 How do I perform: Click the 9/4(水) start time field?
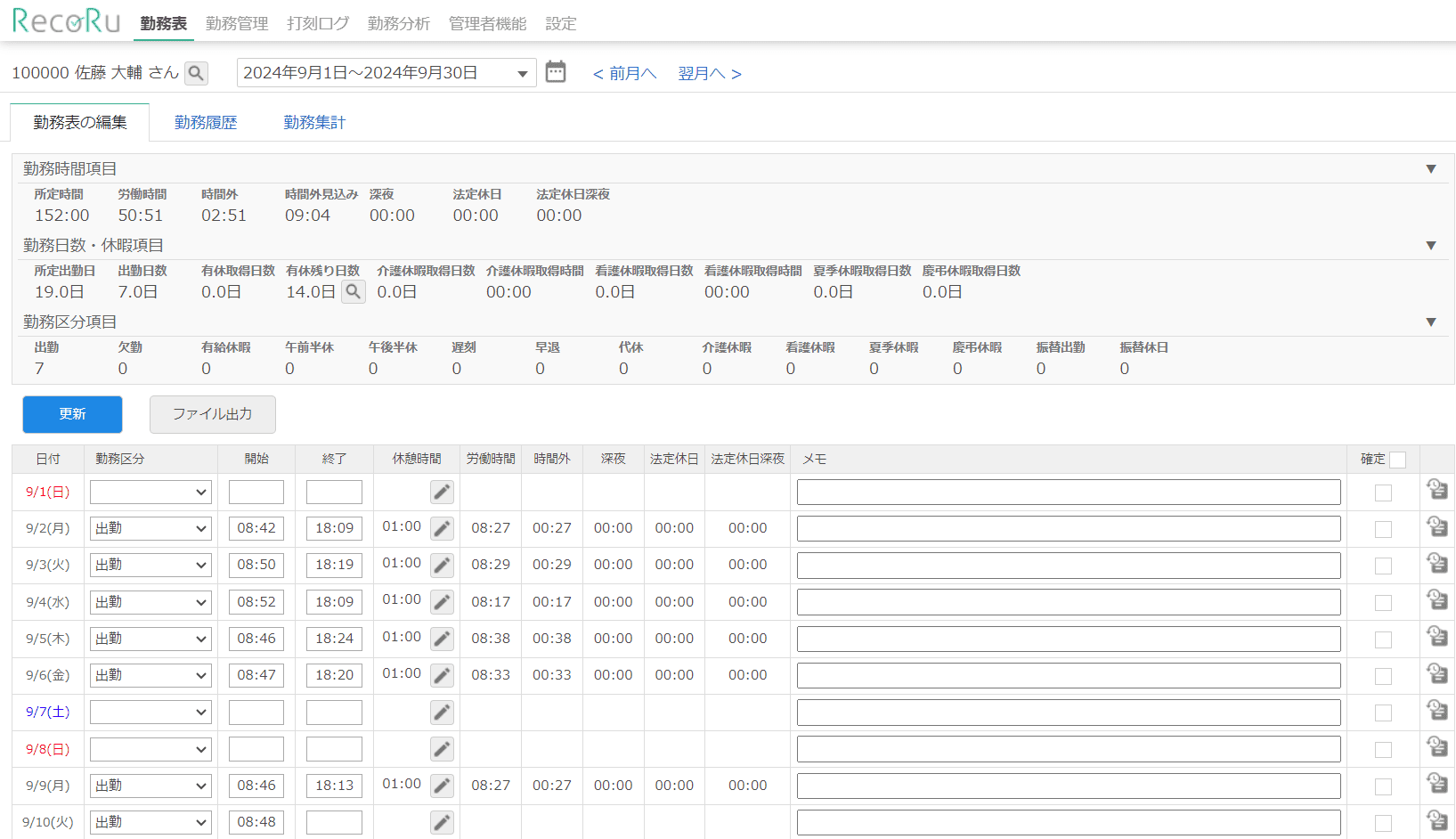pyautogui.click(x=256, y=602)
